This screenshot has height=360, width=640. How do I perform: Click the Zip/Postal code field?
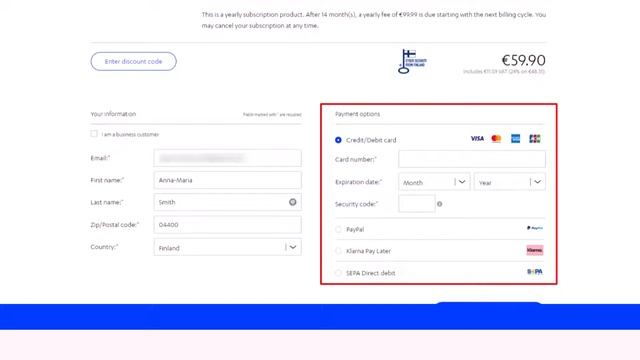tap(227, 224)
